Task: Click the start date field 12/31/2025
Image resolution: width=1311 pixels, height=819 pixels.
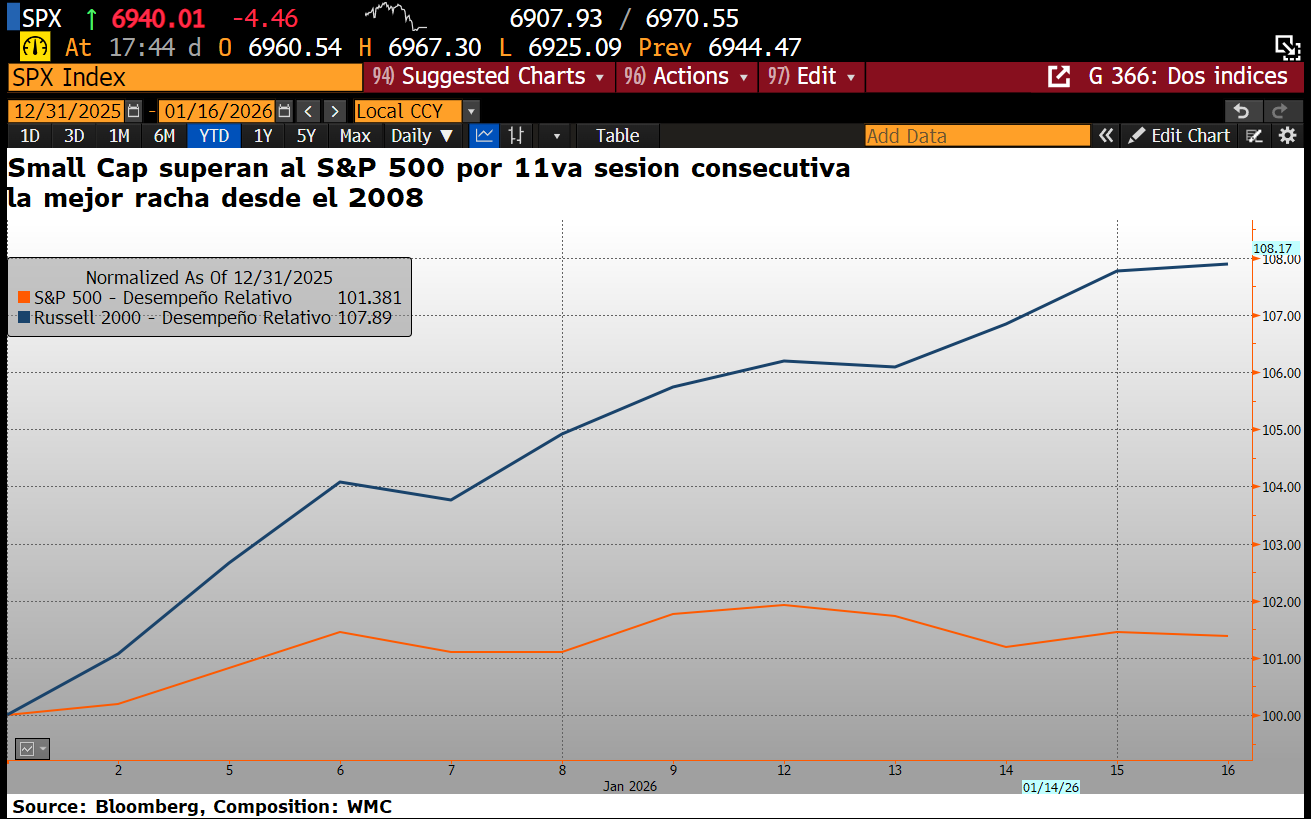Action: click(66, 111)
